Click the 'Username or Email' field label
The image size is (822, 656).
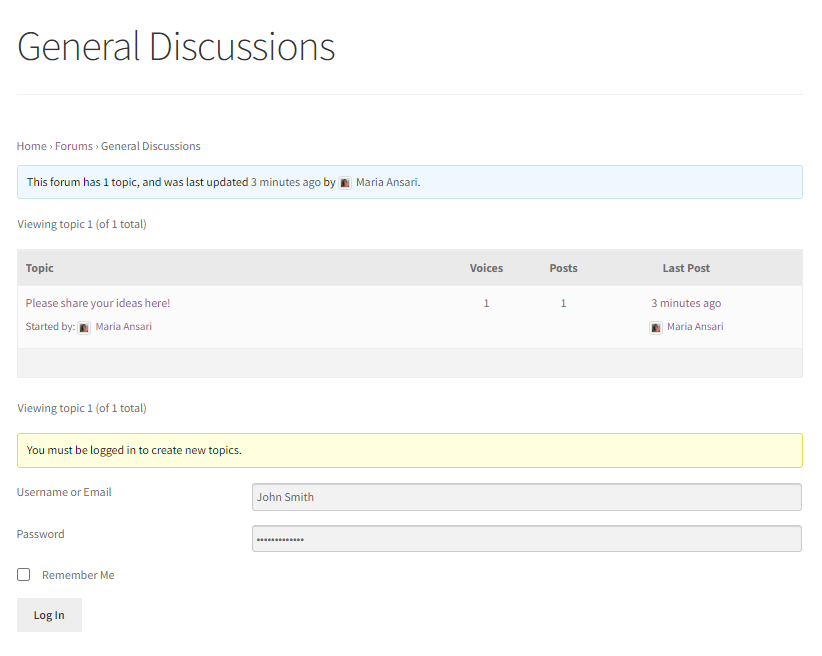(x=64, y=492)
